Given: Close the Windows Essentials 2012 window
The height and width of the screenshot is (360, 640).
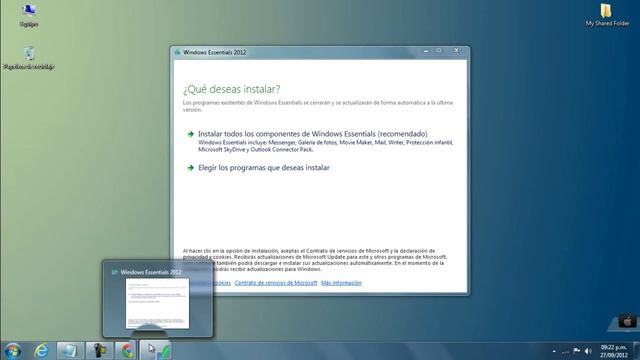Looking at the screenshot, I should click(x=456, y=51).
